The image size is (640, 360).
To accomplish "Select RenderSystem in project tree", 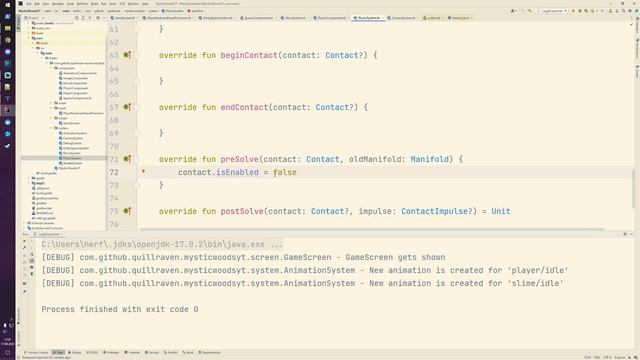I will [72, 163].
